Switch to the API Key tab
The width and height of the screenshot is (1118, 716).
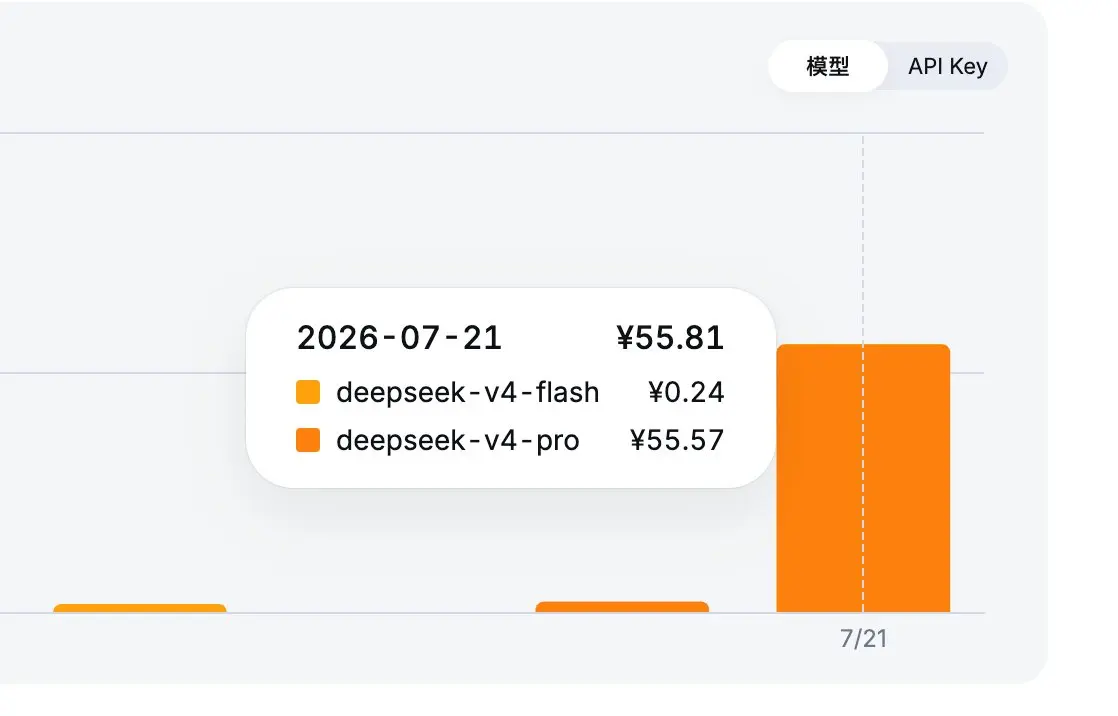[x=948, y=66]
